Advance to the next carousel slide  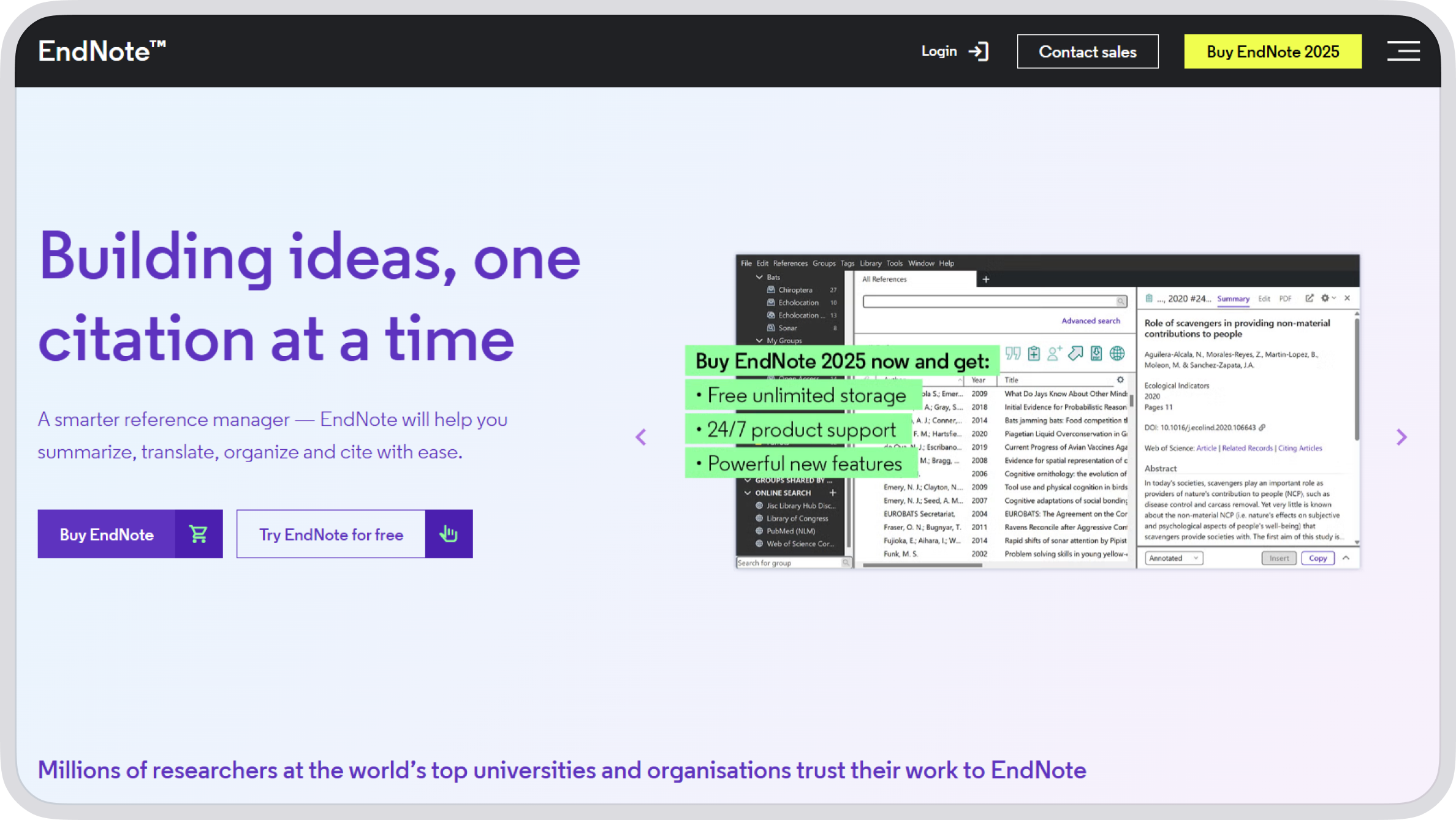pyautogui.click(x=1401, y=437)
